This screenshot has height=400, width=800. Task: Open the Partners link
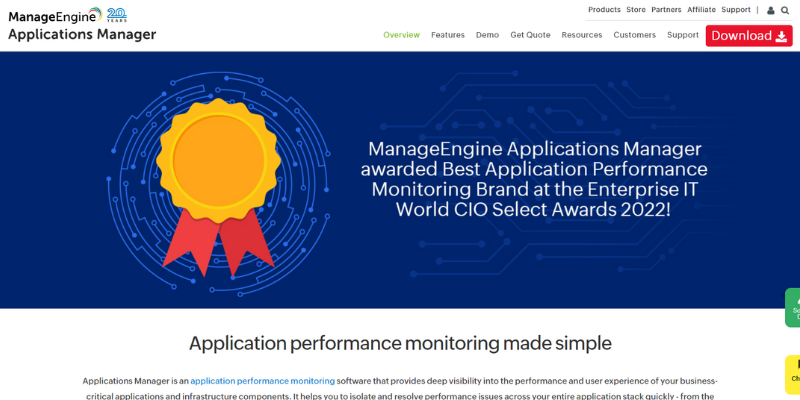[x=666, y=10]
